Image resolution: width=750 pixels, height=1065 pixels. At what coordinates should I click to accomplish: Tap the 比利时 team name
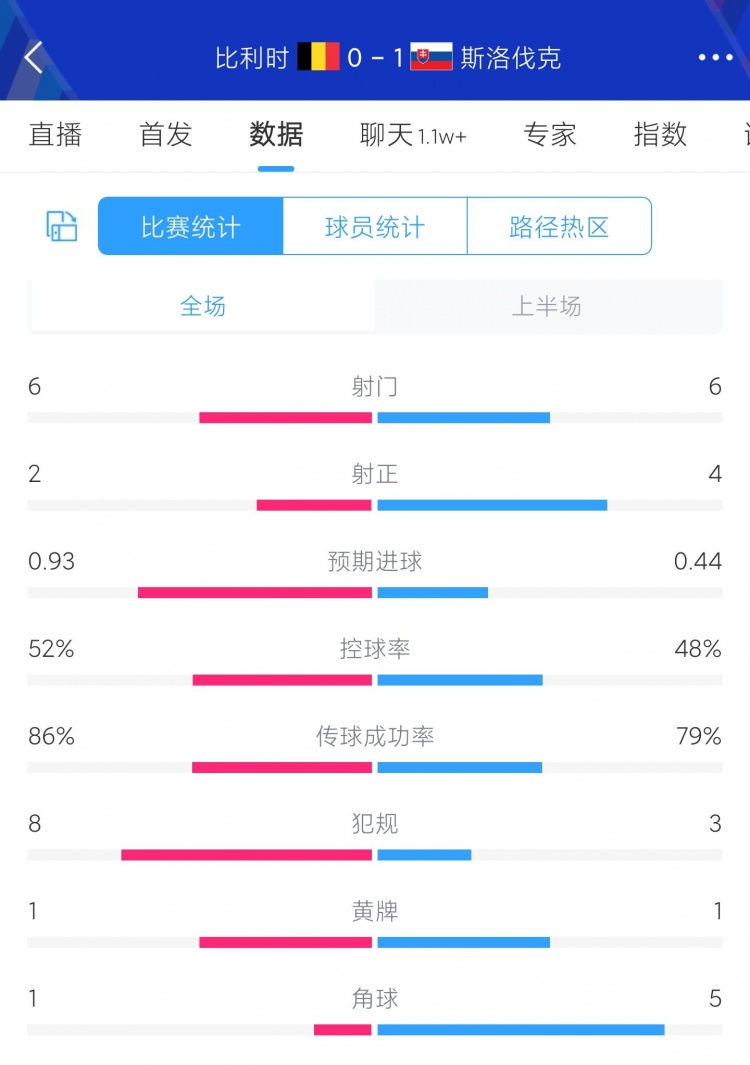[x=252, y=57]
